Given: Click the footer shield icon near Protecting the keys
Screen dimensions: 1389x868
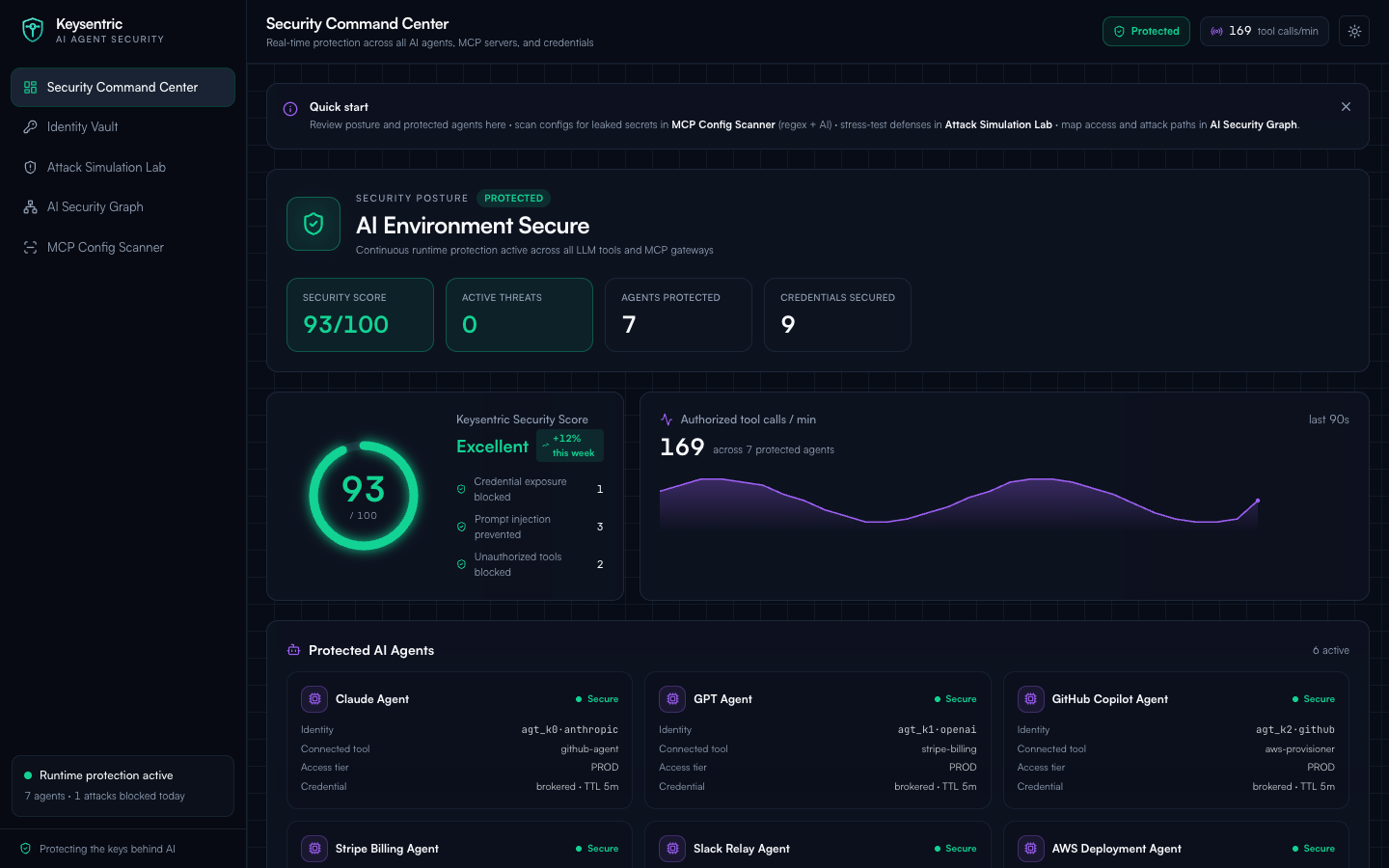Looking at the screenshot, I should point(26,849).
